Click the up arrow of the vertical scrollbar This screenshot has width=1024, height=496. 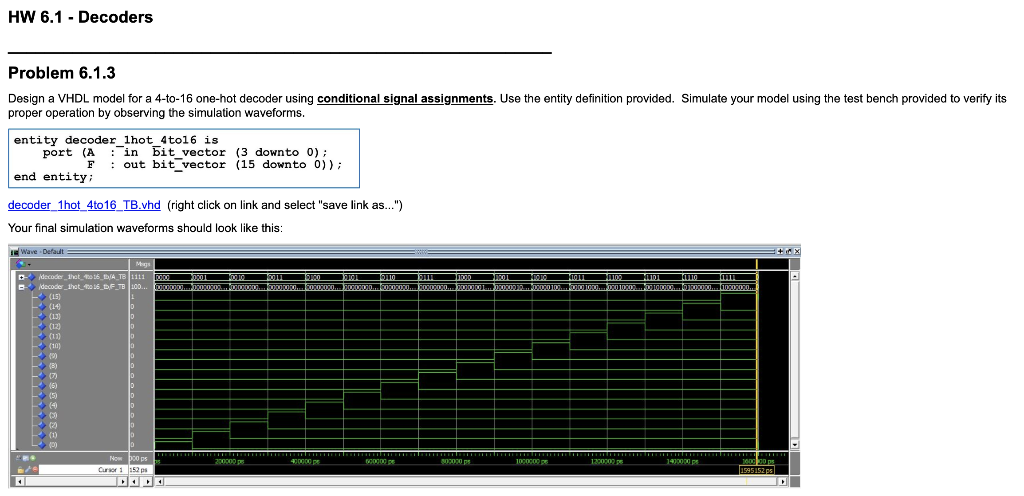795,277
